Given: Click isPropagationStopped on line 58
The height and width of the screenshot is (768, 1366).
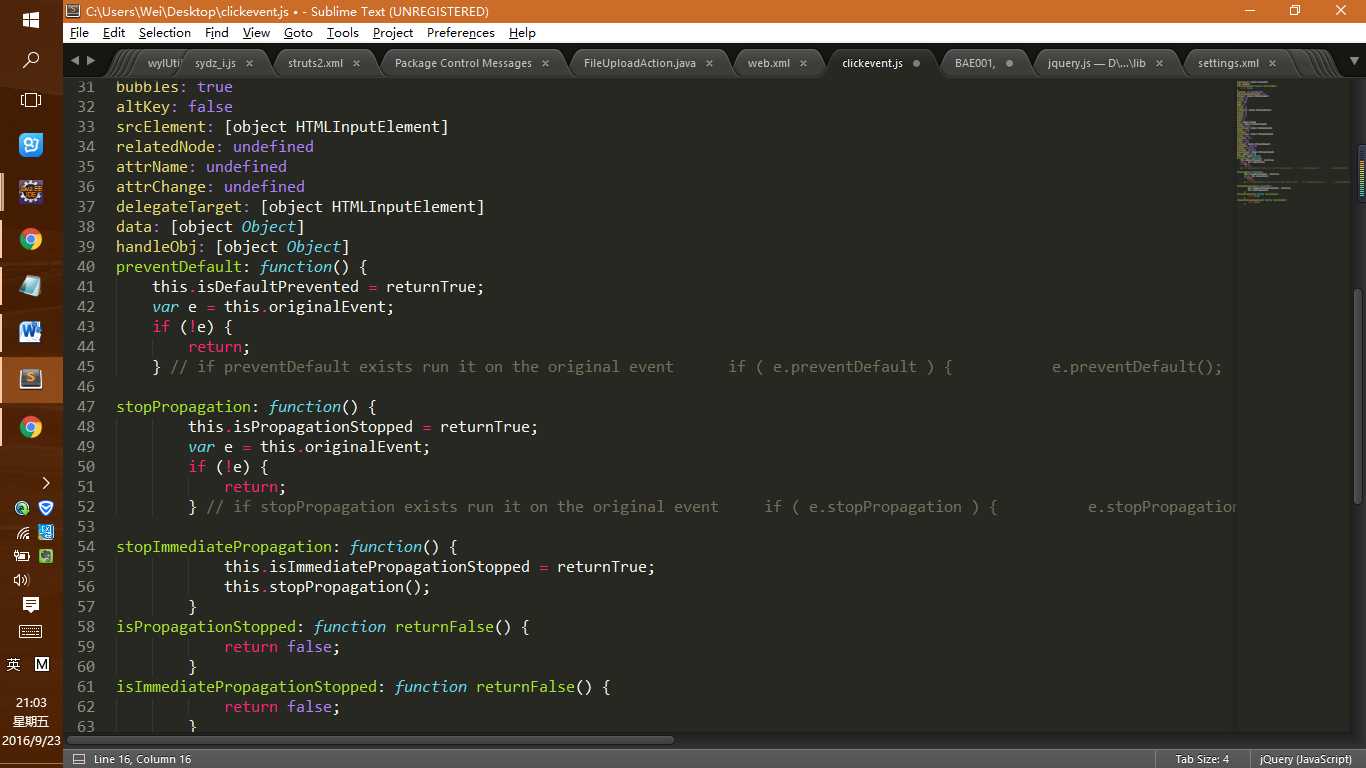Looking at the screenshot, I should click(206, 626).
